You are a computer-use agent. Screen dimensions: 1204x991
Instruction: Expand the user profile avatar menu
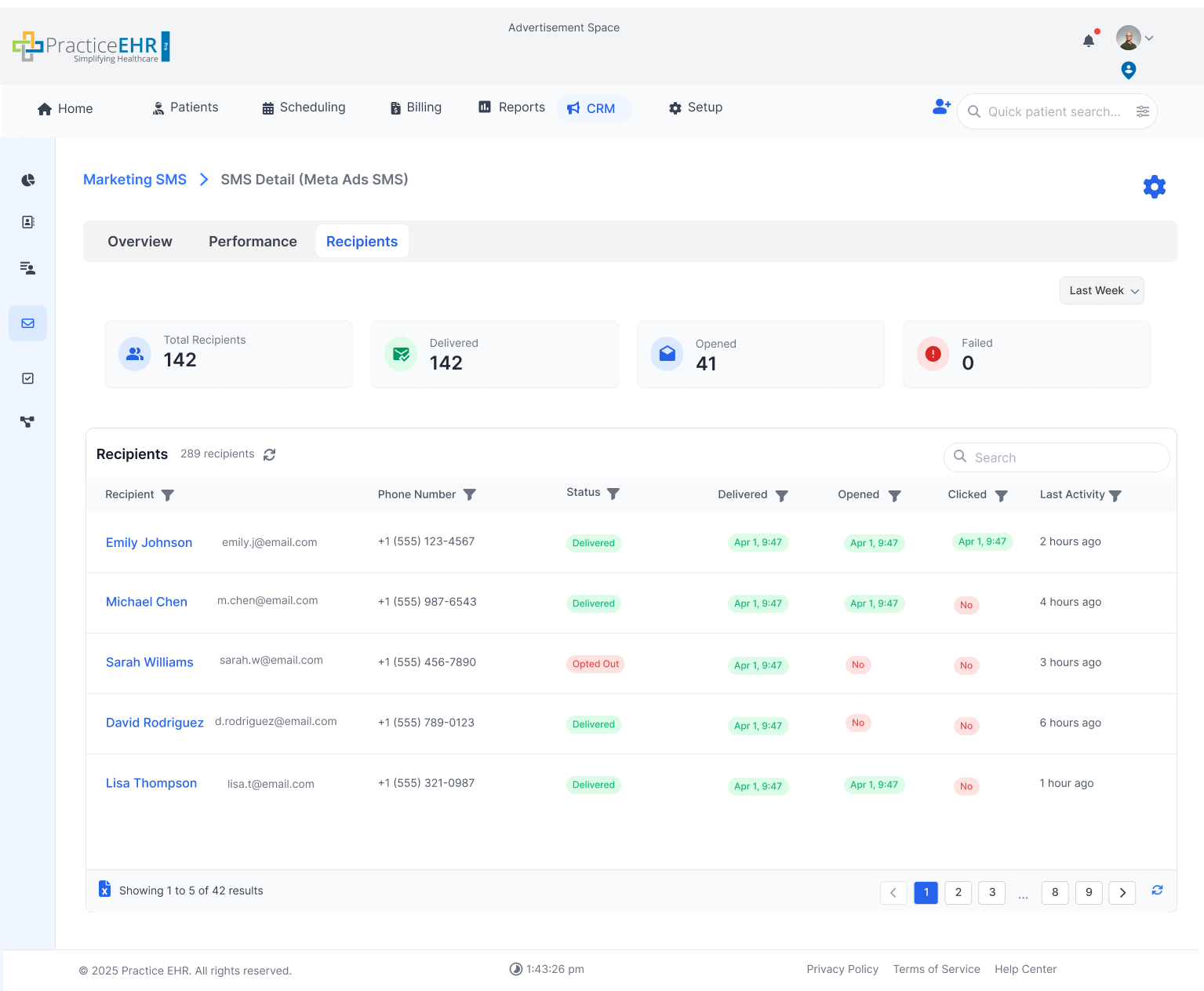point(1133,38)
